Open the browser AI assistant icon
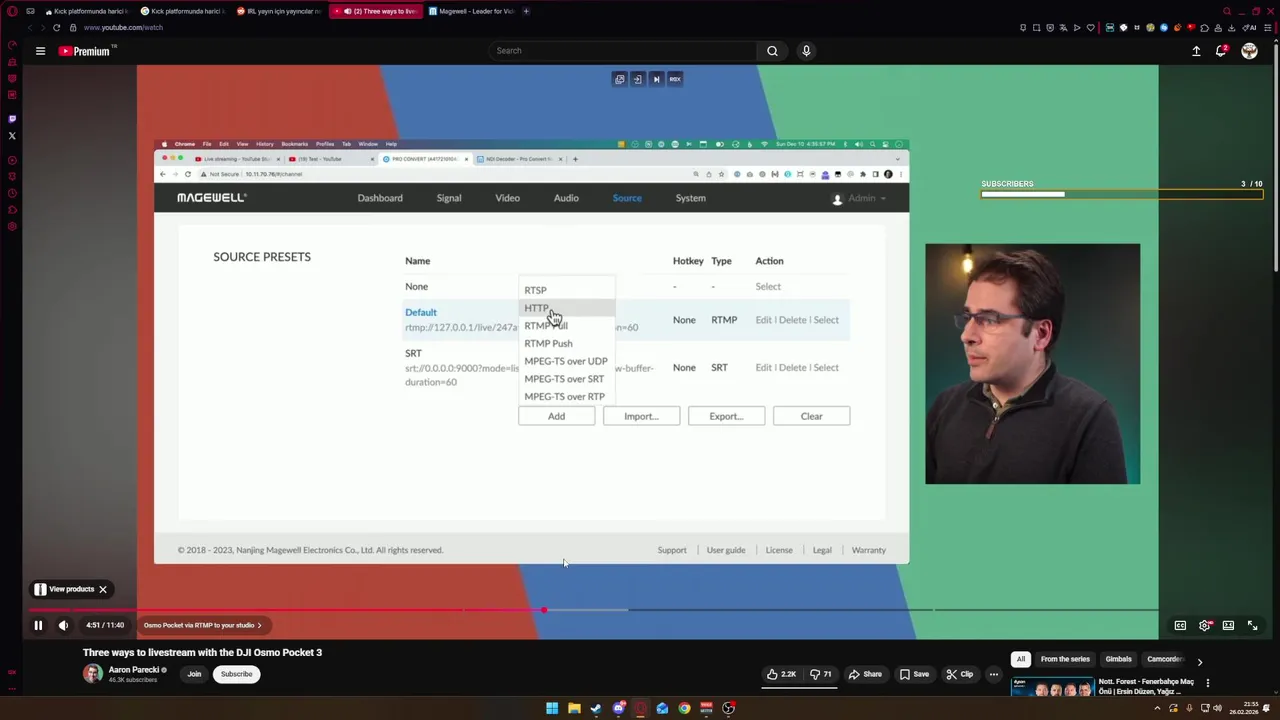This screenshot has height=720, width=1280. [1251, 28]
